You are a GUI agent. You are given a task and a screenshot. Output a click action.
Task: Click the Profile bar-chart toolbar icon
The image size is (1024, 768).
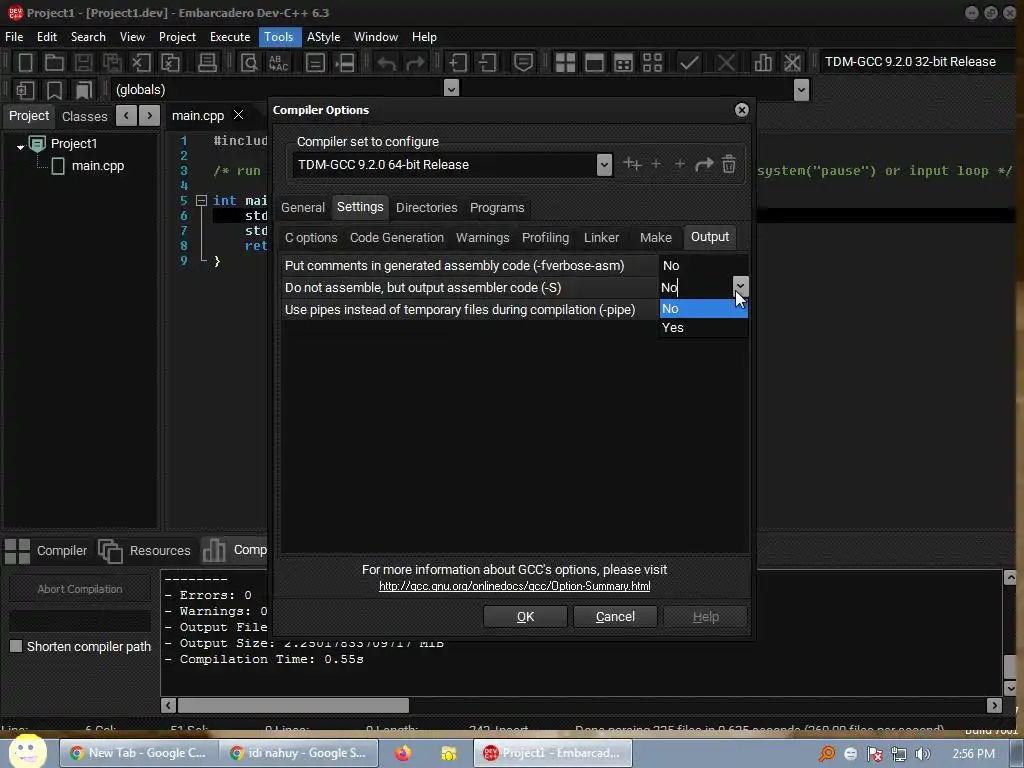click(x=763, y=62)
